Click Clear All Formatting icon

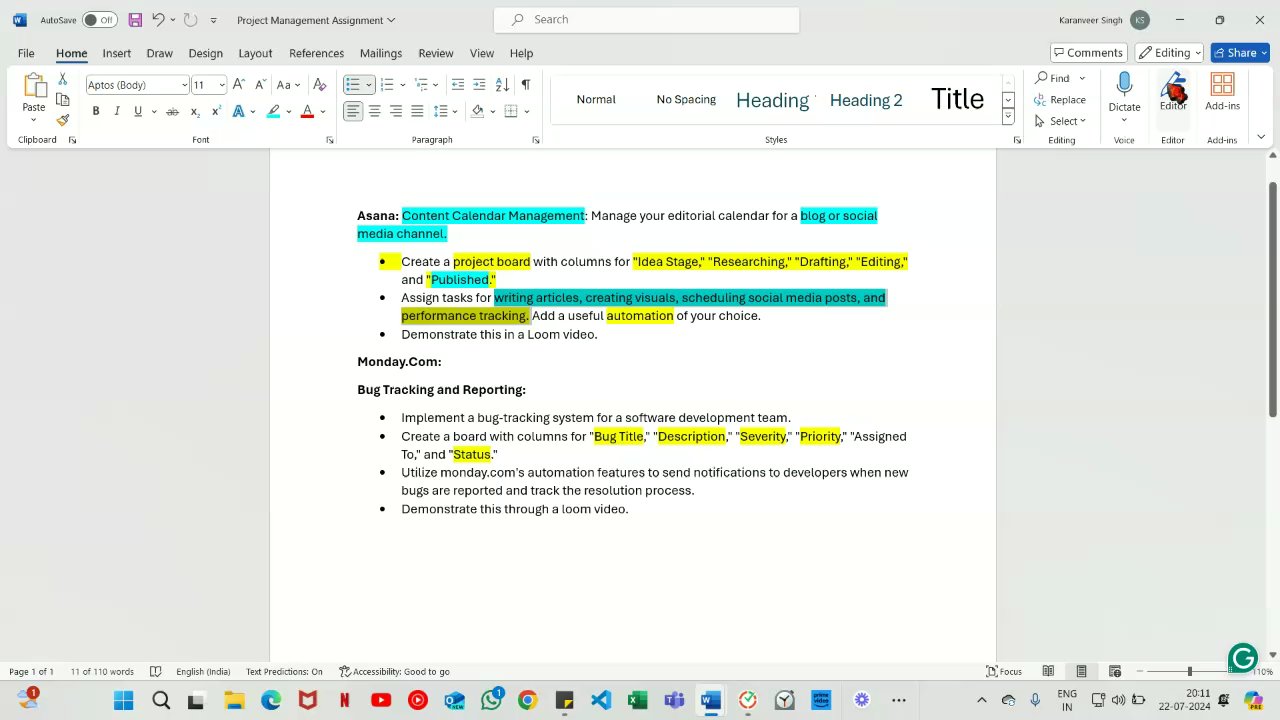click(x=320, y=85)
